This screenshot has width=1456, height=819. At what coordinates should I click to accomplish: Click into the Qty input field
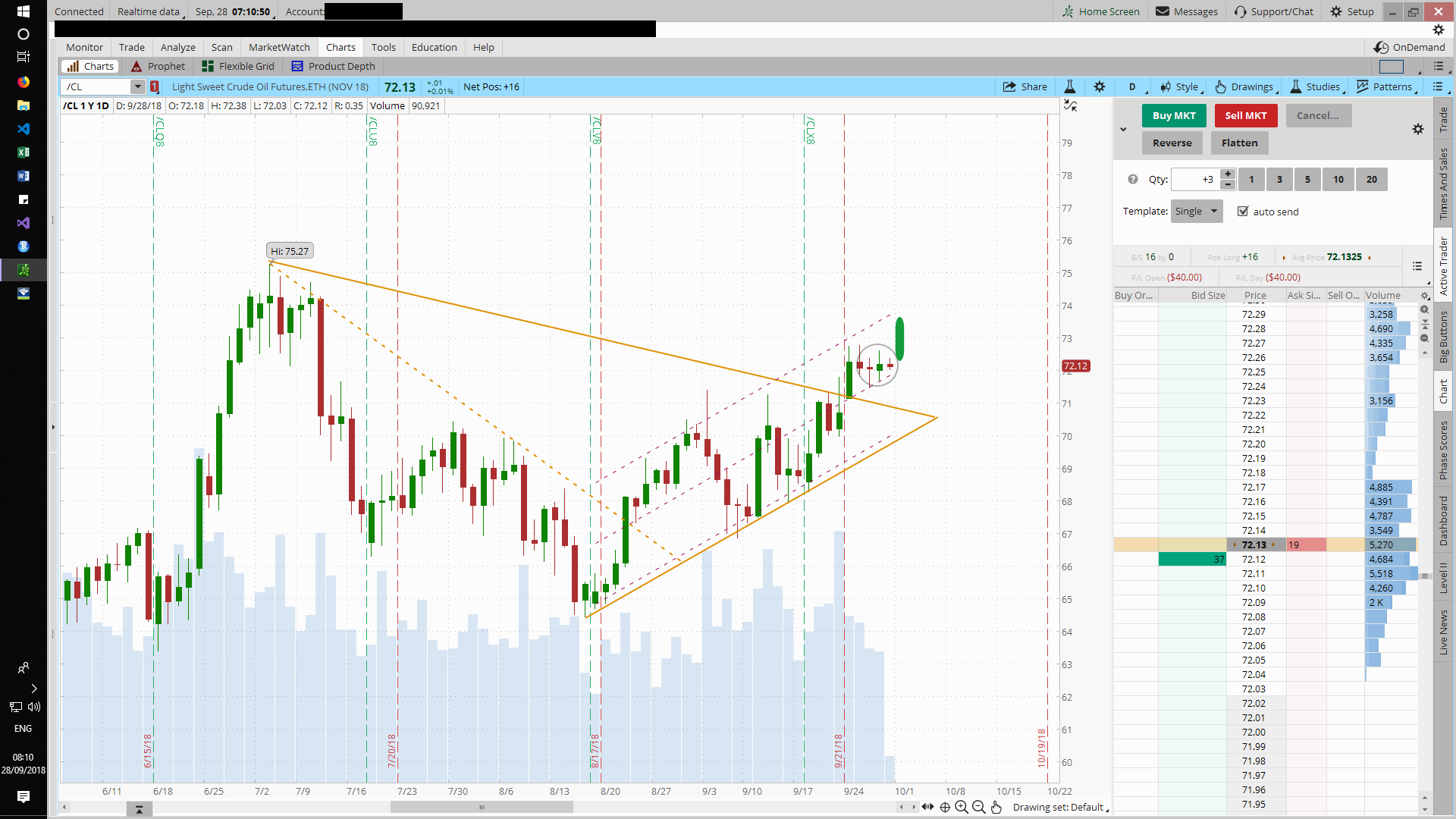point(1195,179)
